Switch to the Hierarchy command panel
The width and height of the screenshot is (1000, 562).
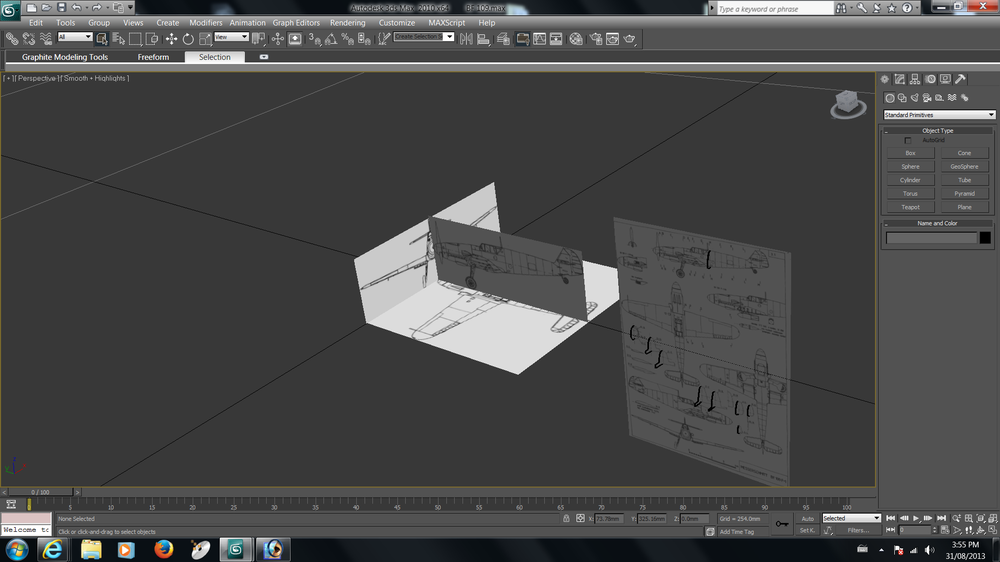tap(915, 79)
